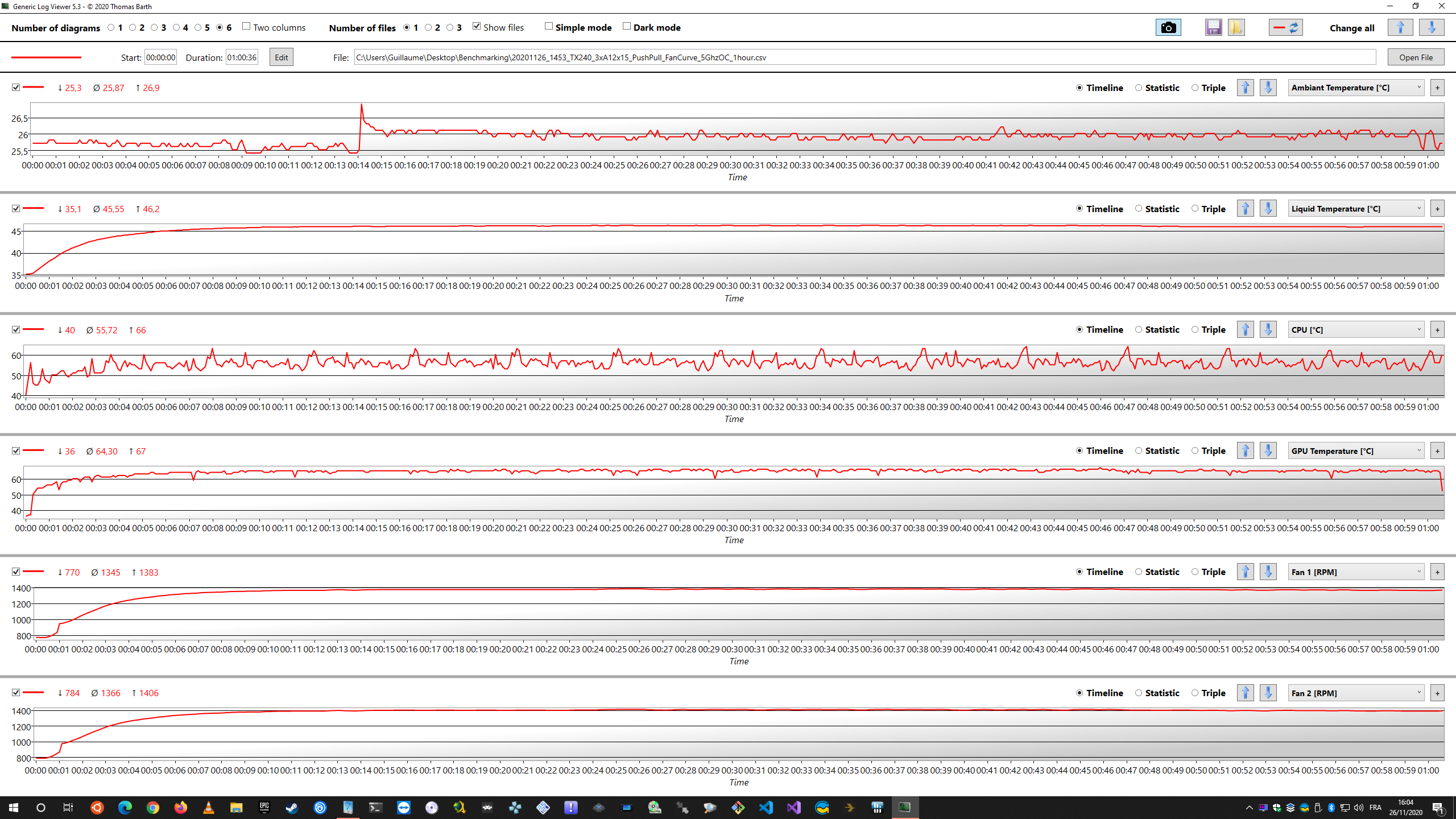
Task: Click the purple floppy disk save icon
Action: (1213, 27)
